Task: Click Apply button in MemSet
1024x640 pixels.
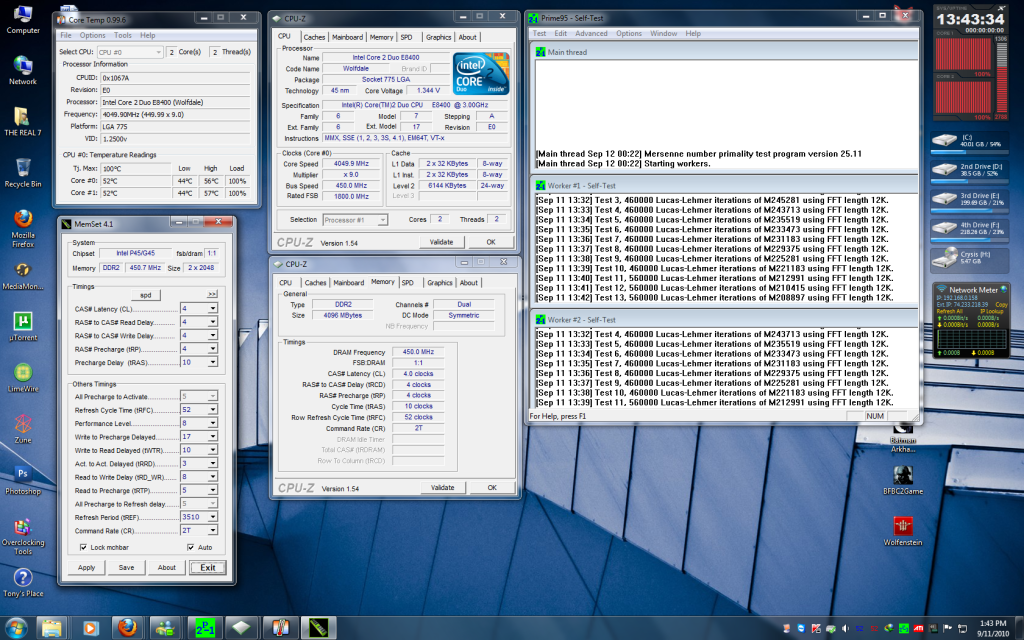Action: click(87, 568)
